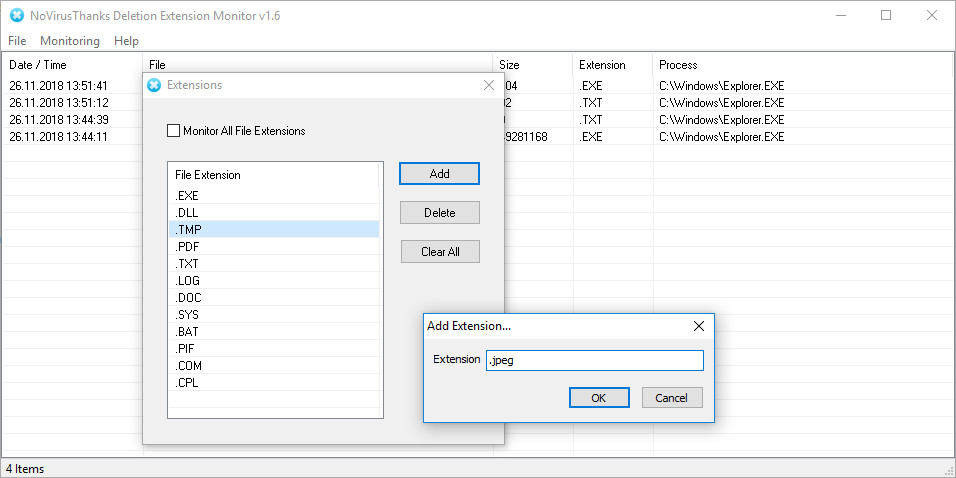
Task: Sort by Date / Time column header
Action: [72, 65]
